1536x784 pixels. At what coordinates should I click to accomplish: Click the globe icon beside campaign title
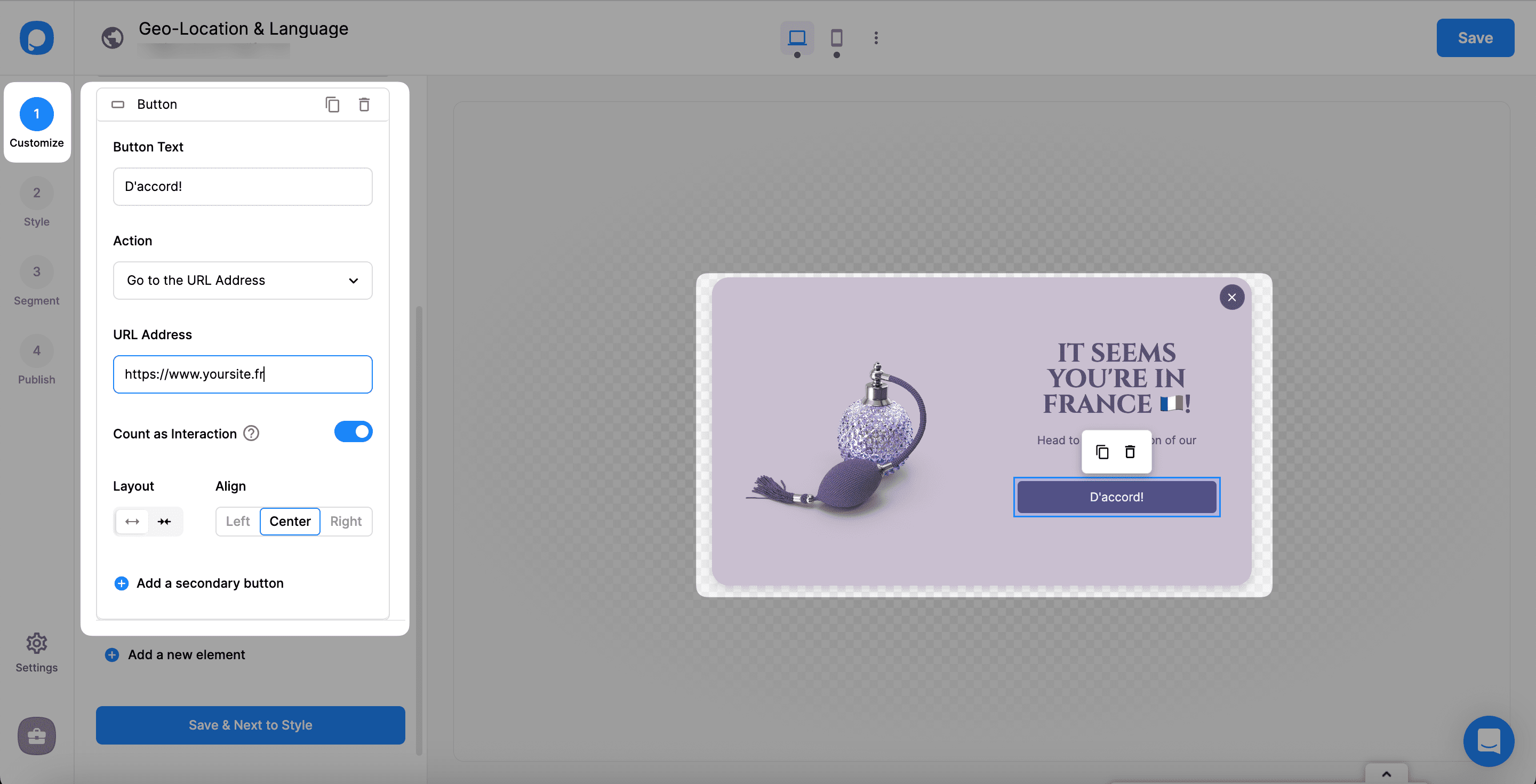(112, 38)
